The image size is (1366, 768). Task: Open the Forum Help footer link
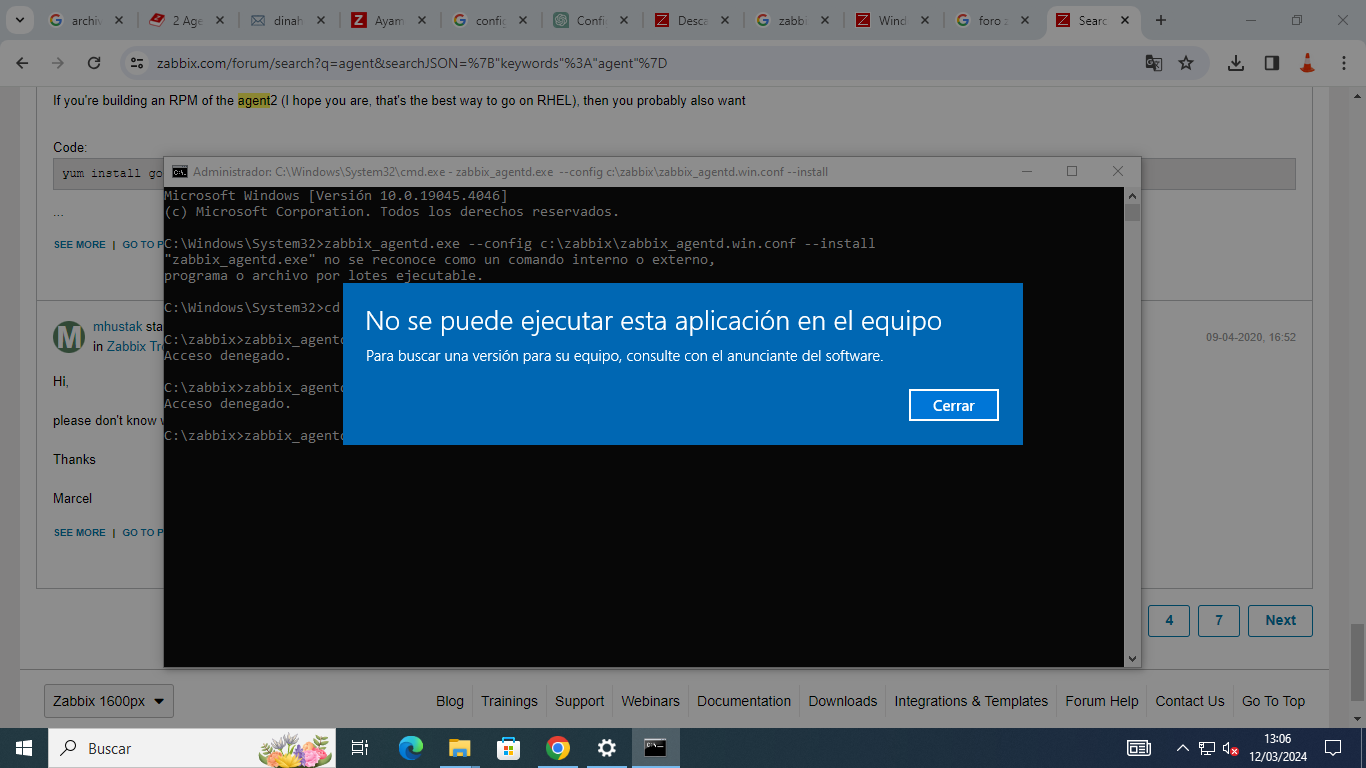coord(1102,701)
